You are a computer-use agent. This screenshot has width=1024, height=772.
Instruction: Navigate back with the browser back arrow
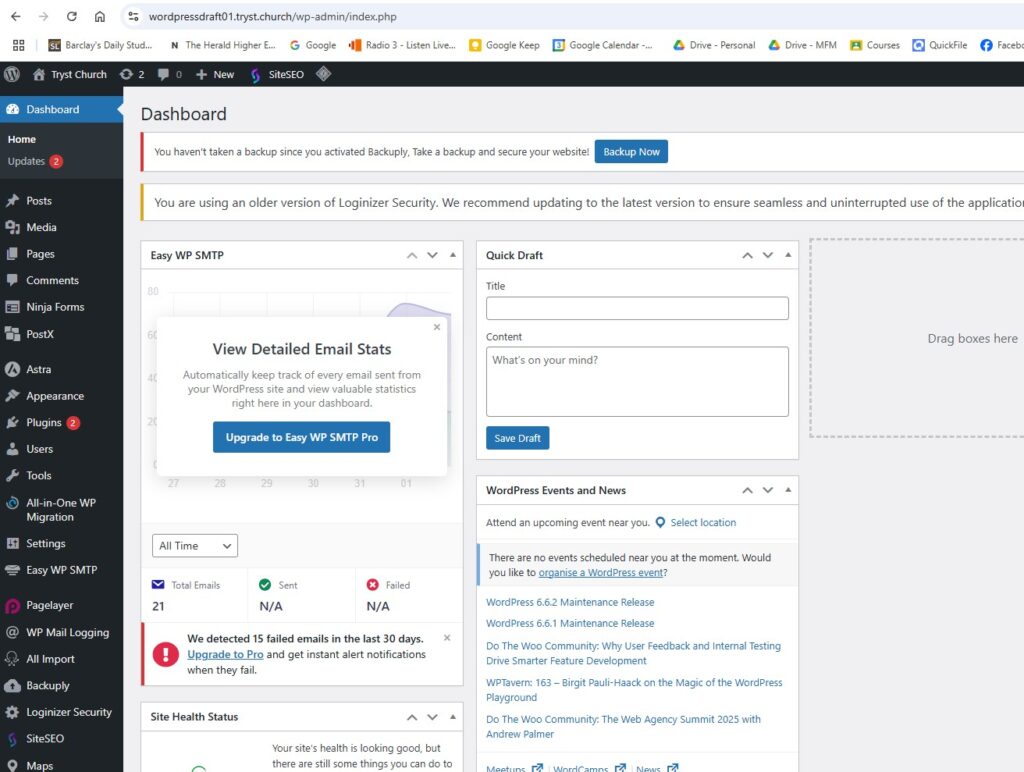pyautogui.click(x=16, y=16)
